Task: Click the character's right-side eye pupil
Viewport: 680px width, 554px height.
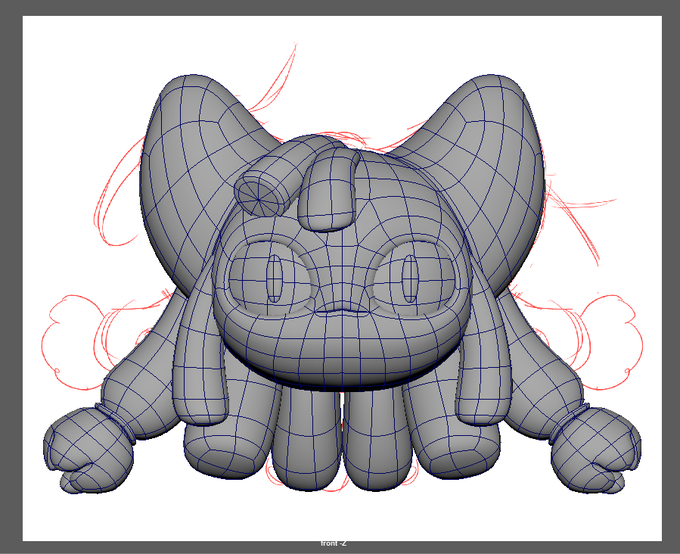Action: 409,278
